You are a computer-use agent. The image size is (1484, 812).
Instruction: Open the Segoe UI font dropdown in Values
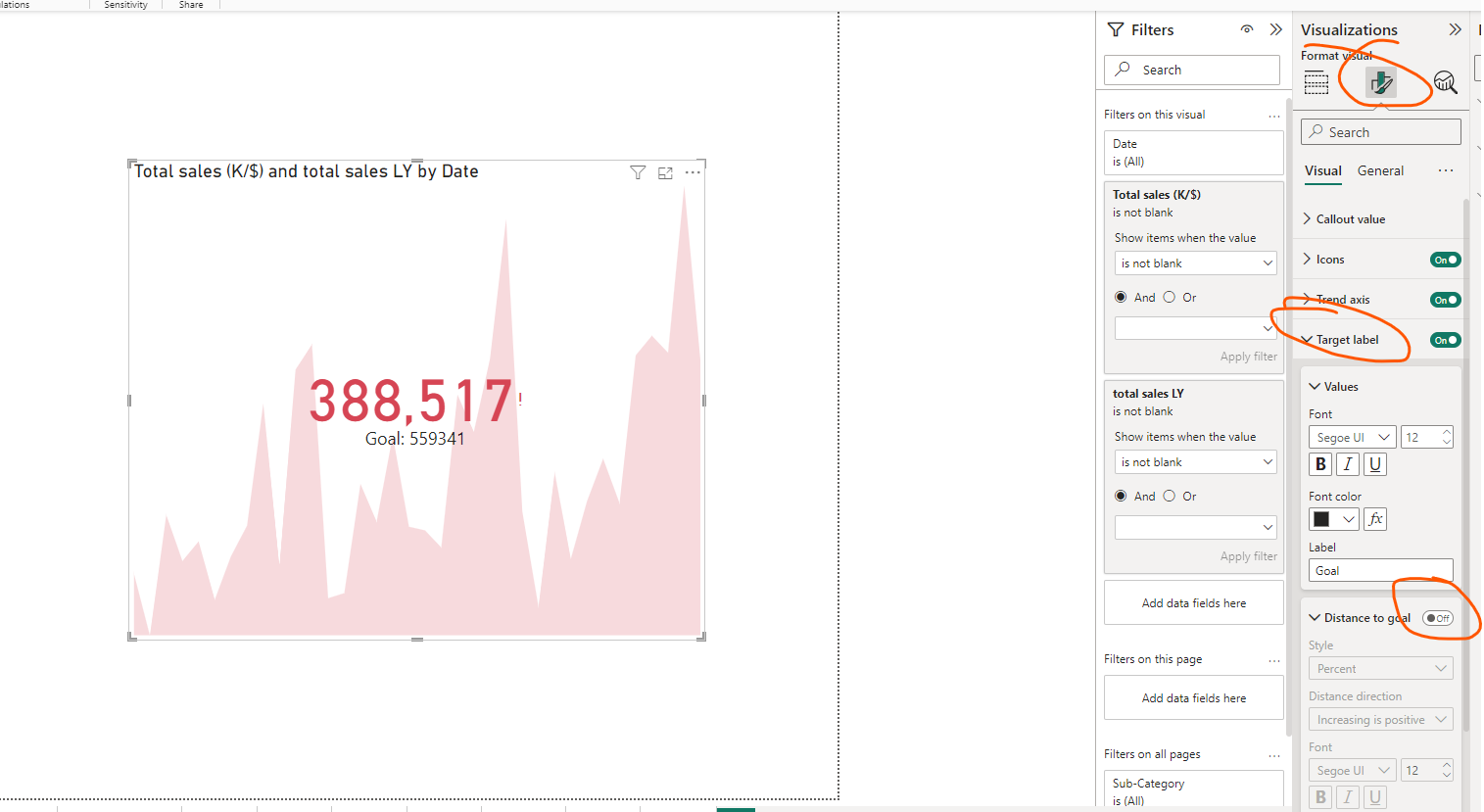tap(1352, 437)
